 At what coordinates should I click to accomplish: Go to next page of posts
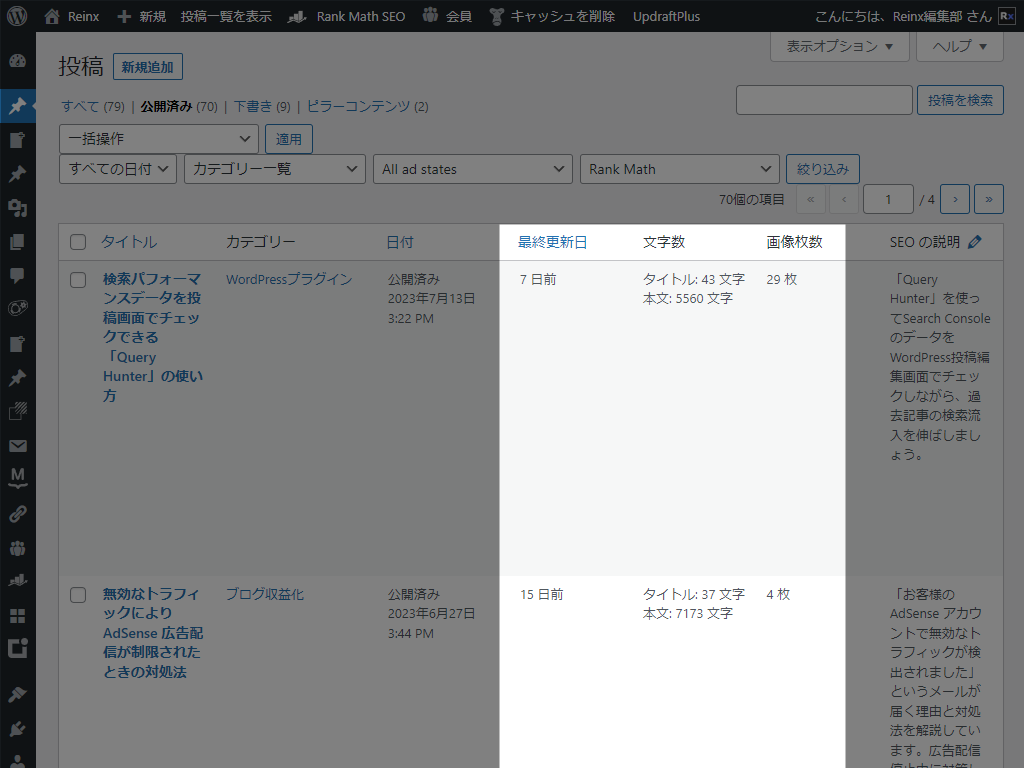coord(955,199)
